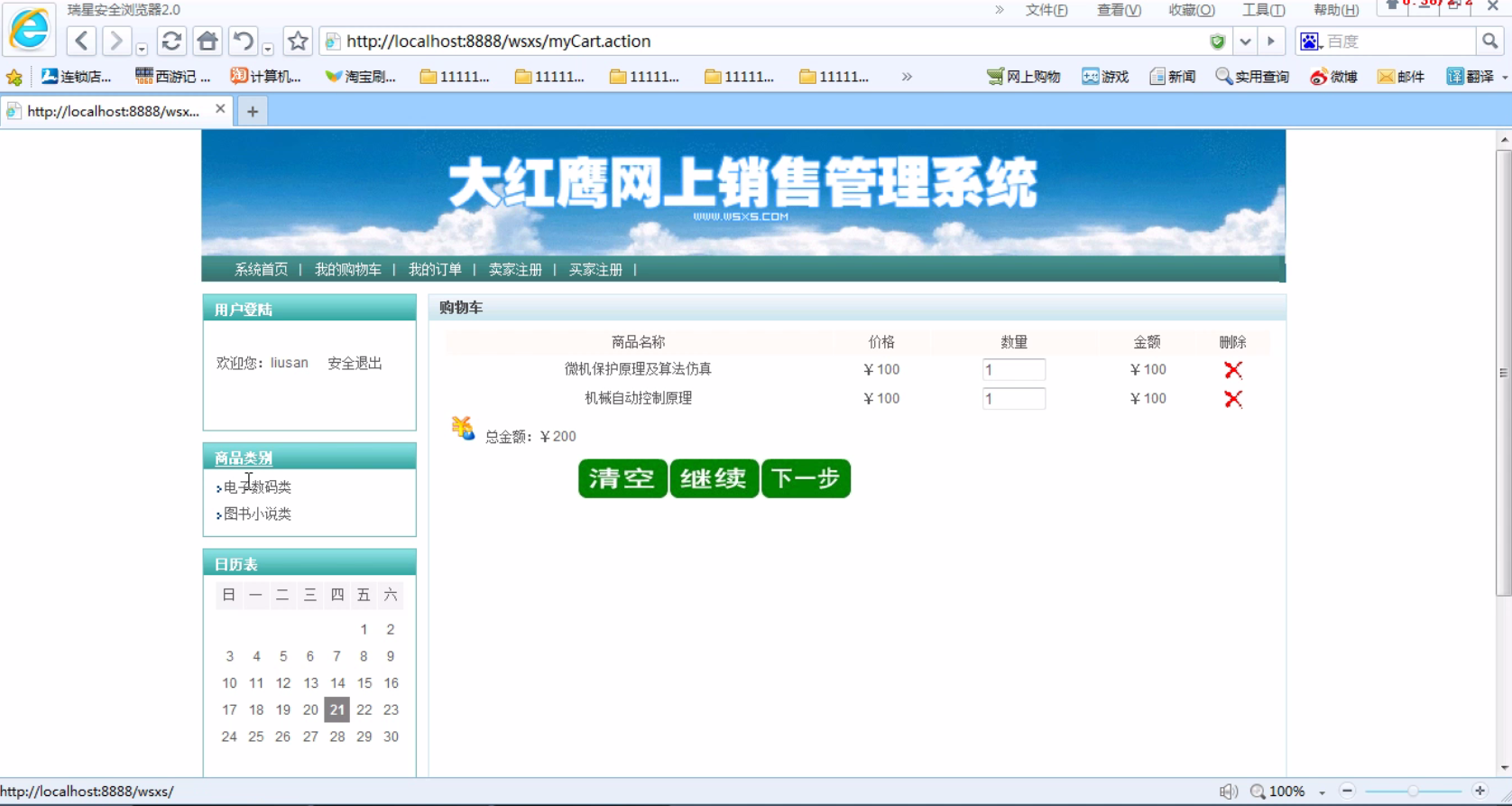
Task: Open the 计算机... bookmark
Action: pyautogui.click(x=265, y=77)
